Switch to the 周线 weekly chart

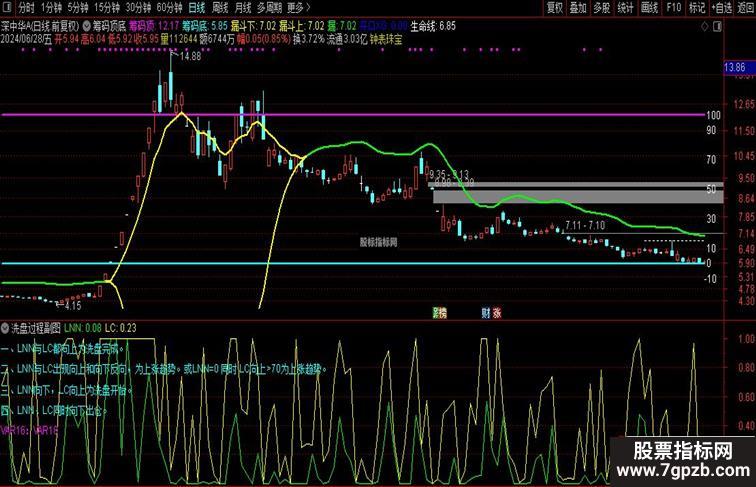click(220, 7)
